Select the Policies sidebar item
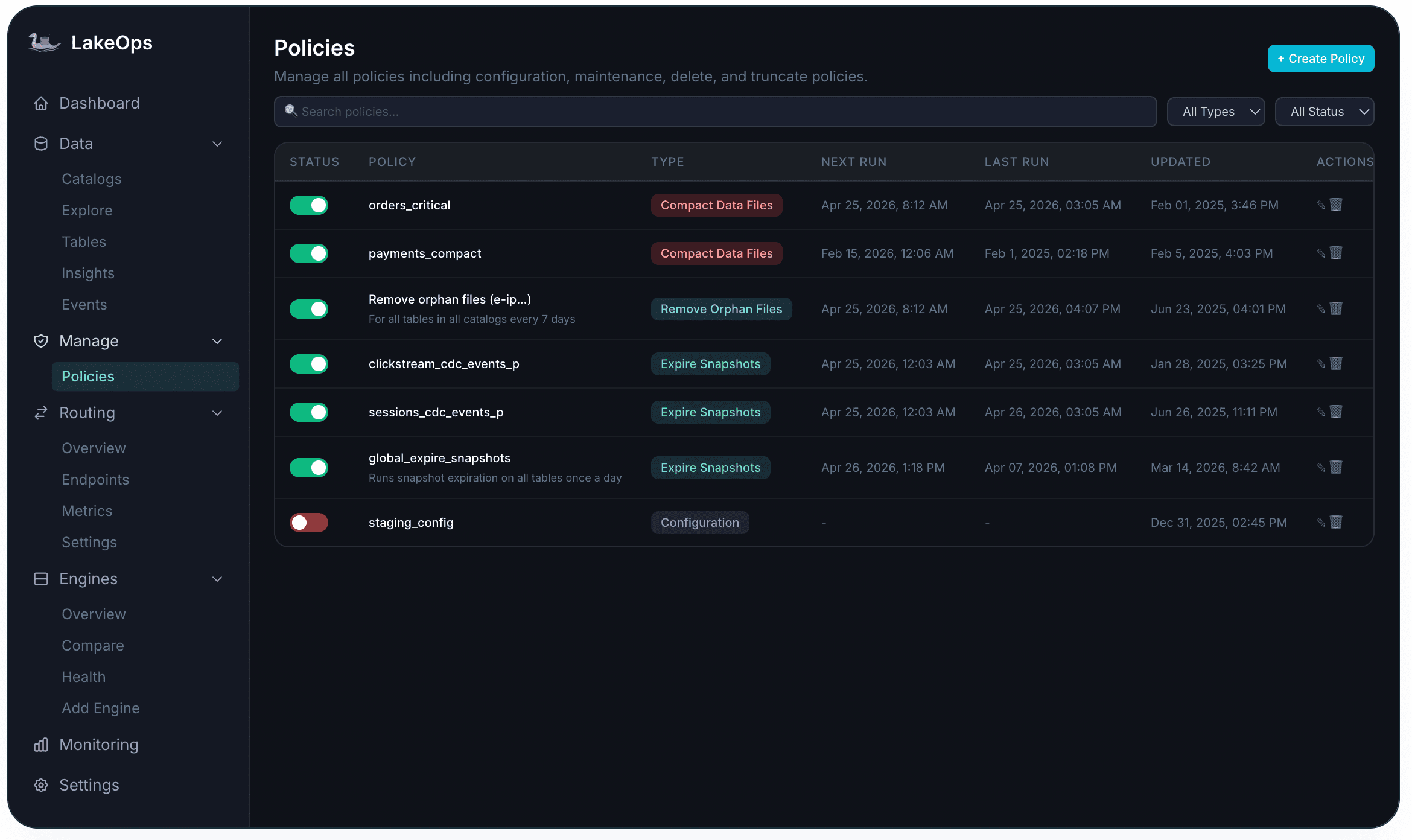Screen dimensions: 1412x840 pyautogui.click(x=145, y=377)
